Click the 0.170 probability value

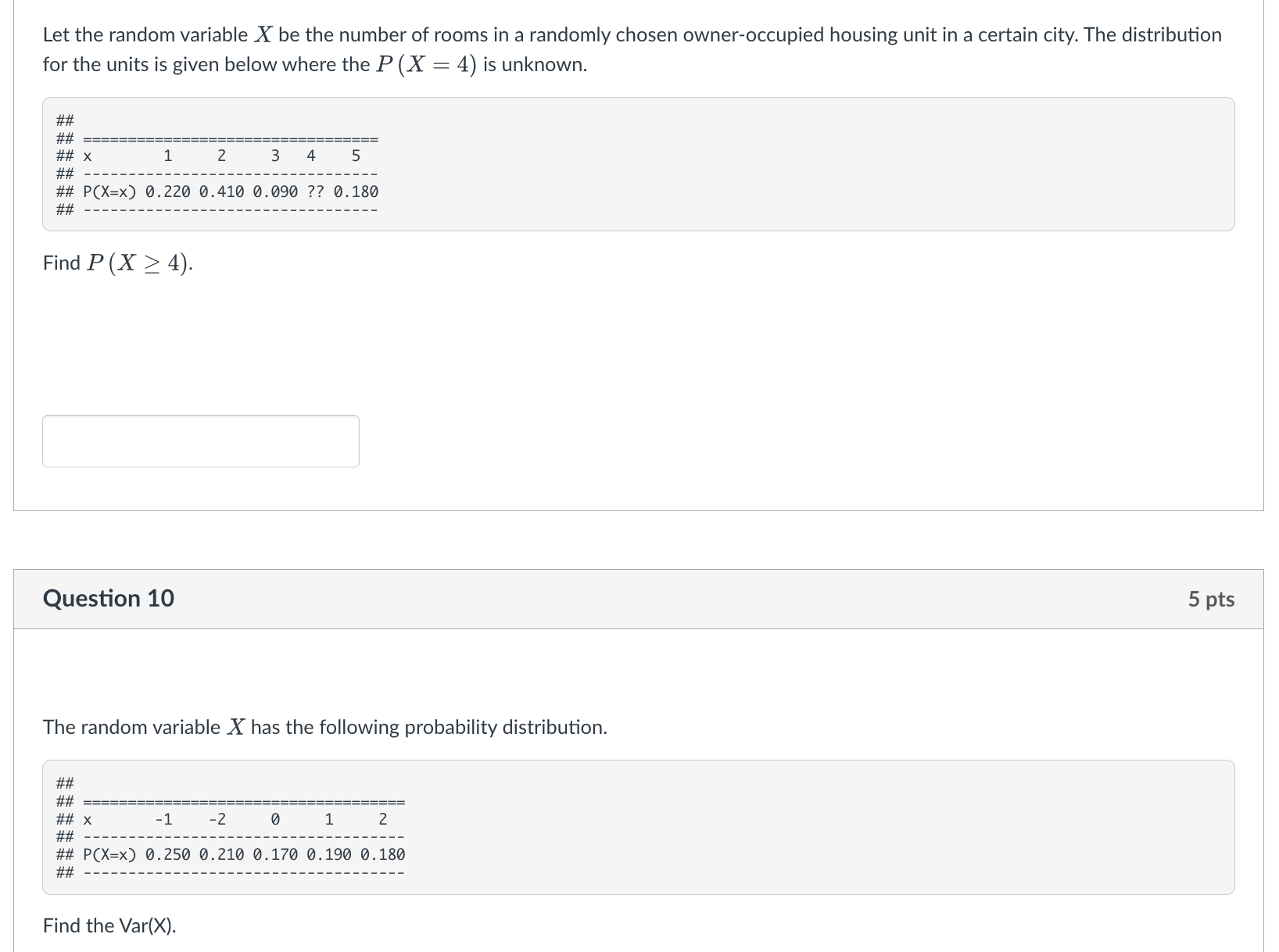[x=275, y=854]
